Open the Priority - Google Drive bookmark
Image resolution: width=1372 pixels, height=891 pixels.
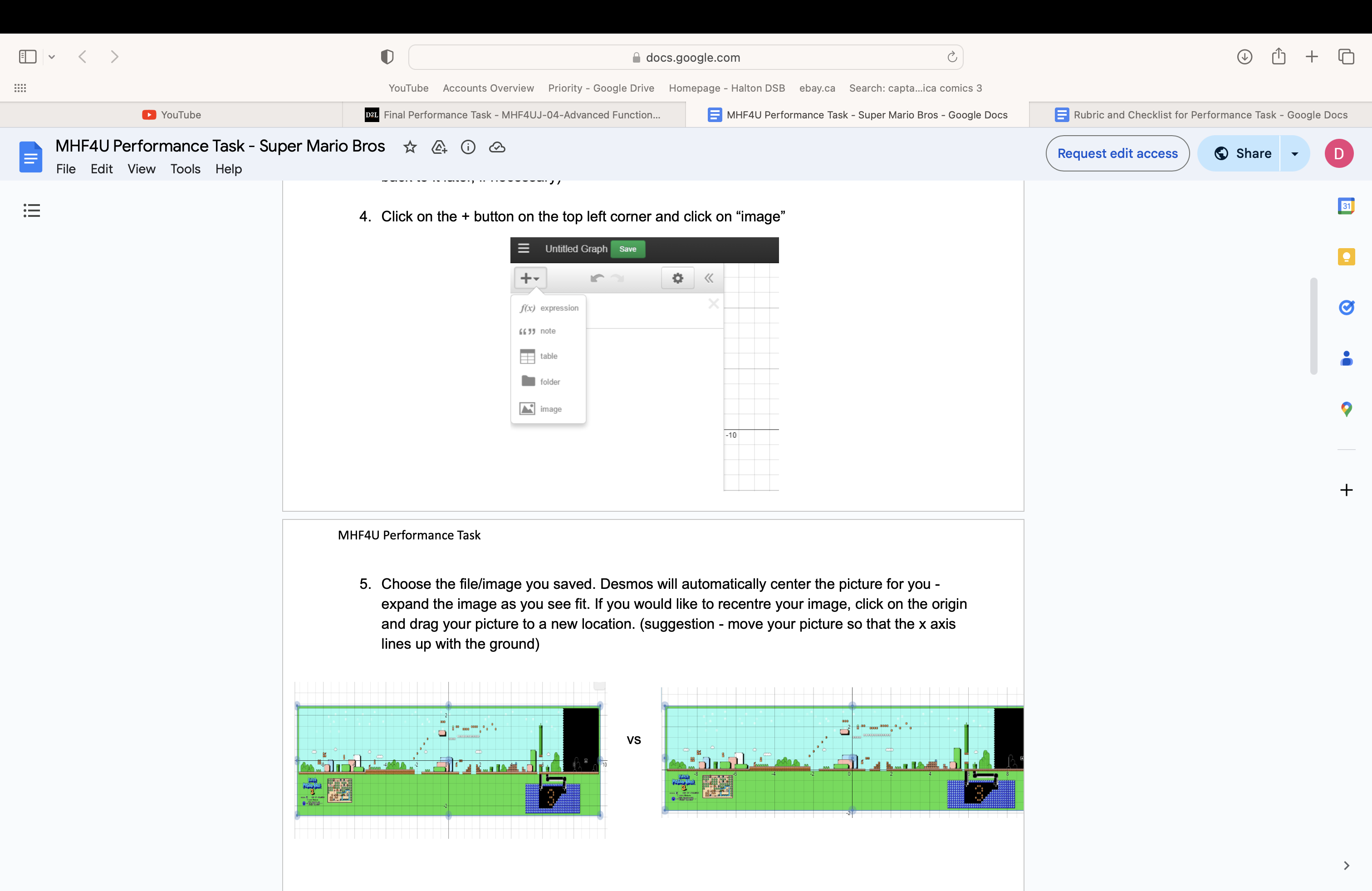pos(601,88)
